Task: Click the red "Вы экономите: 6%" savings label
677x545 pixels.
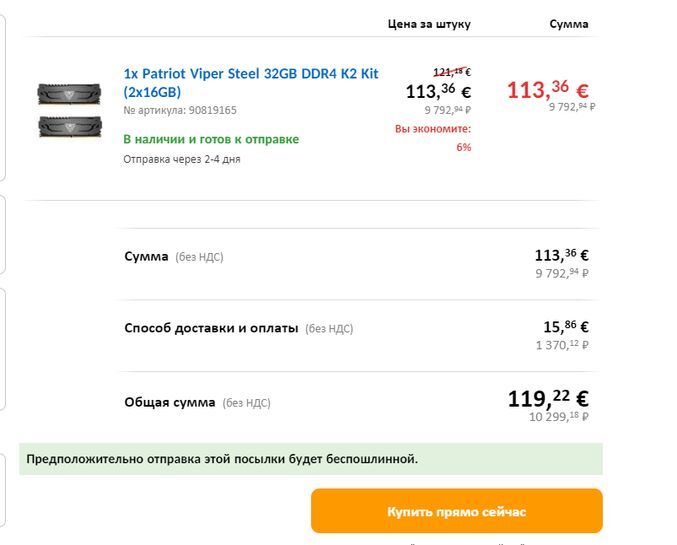Action: [x=433, y=138]
